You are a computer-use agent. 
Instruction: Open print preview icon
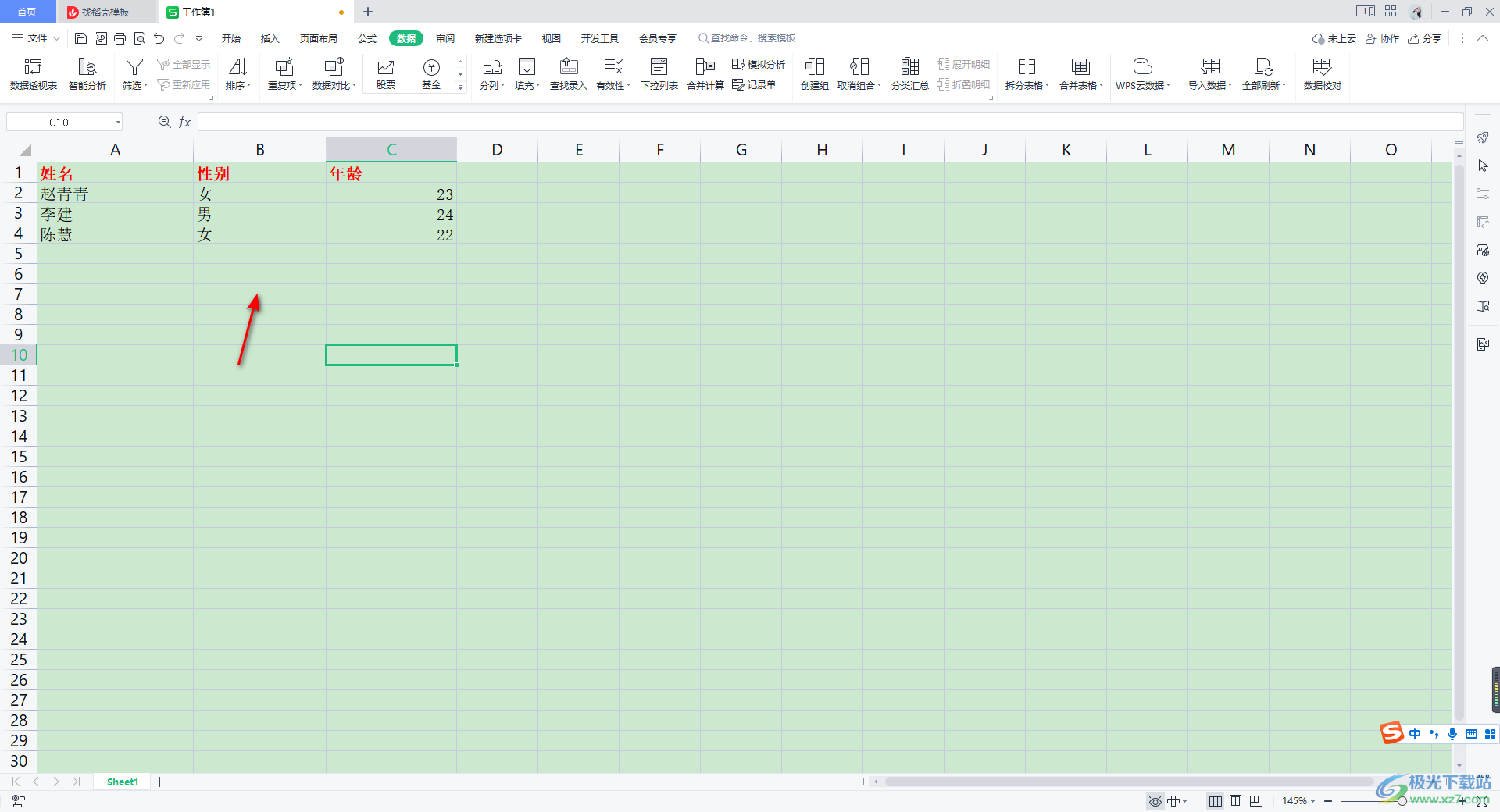pos(140,38)
